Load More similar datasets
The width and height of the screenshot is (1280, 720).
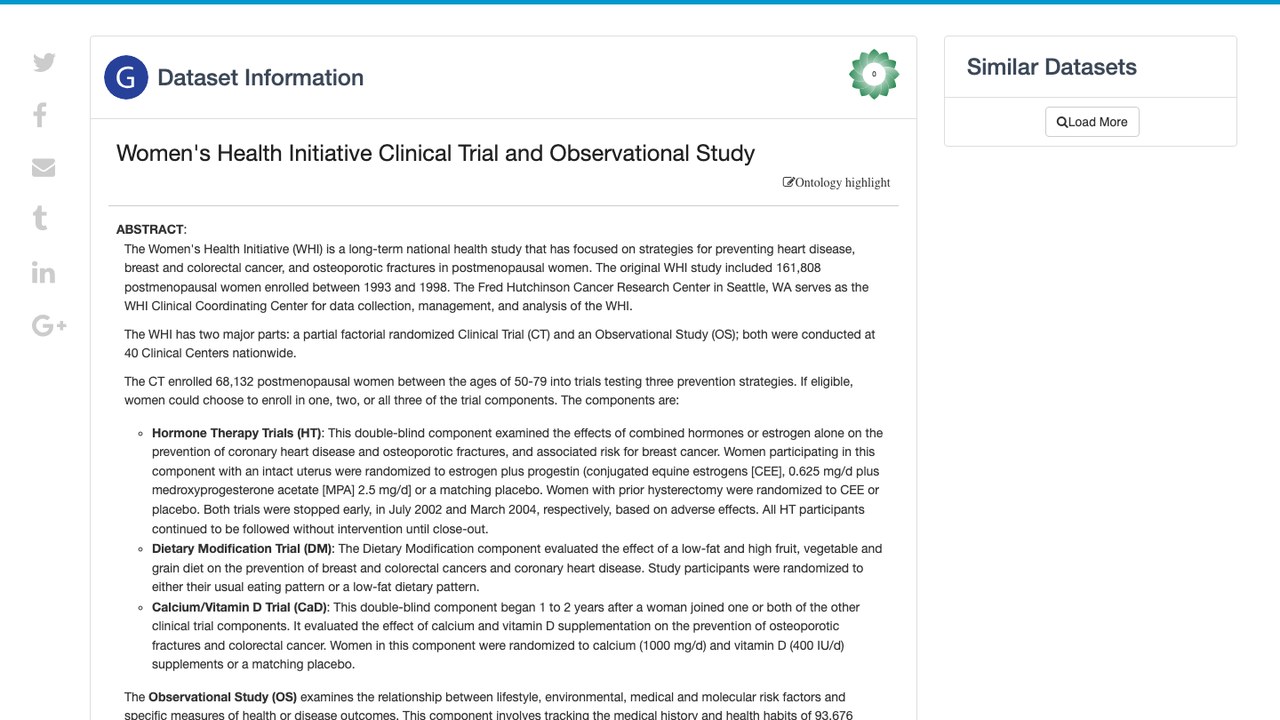point(1092,122)
